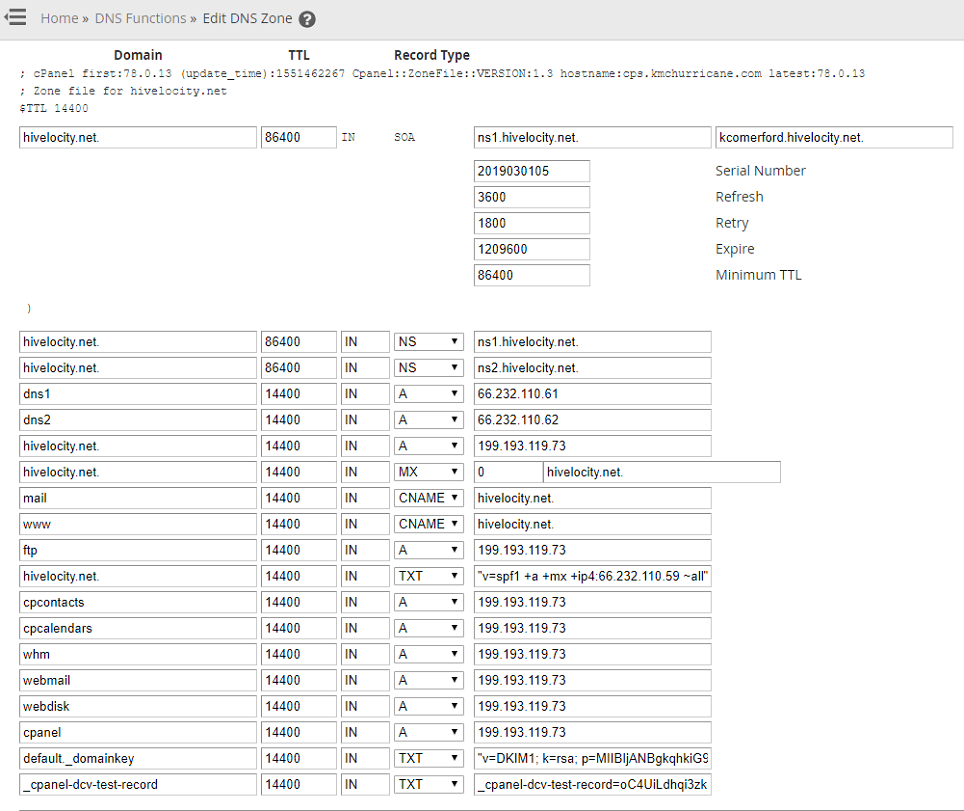This screenshot has height=811, width=964.
Task: Open DNS Functions breadcrumb link
Action: (x=140, y=18)
